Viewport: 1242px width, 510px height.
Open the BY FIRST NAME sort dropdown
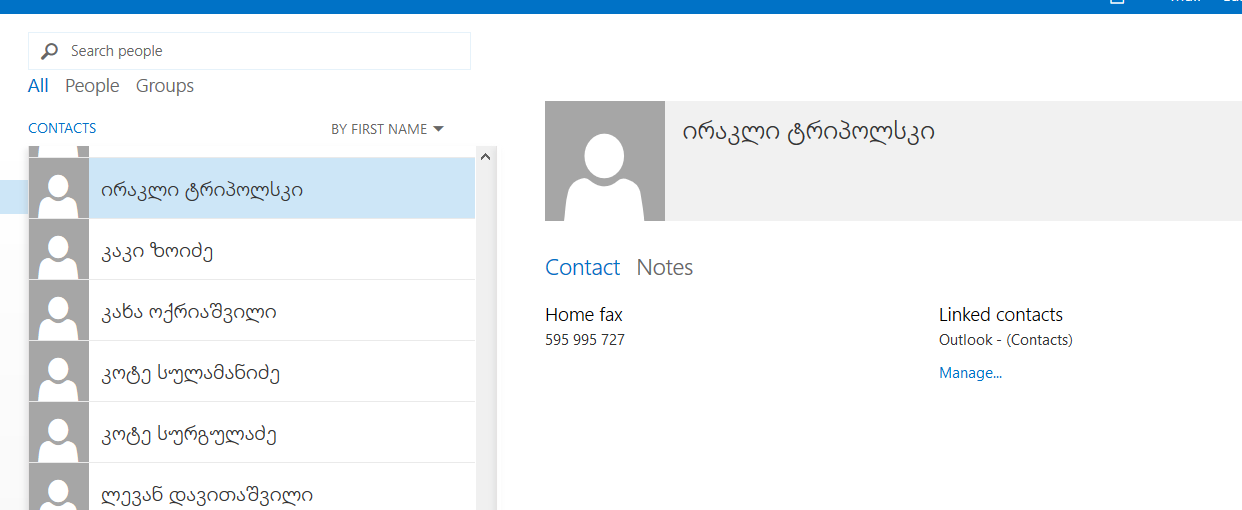[x=387, y=129]
